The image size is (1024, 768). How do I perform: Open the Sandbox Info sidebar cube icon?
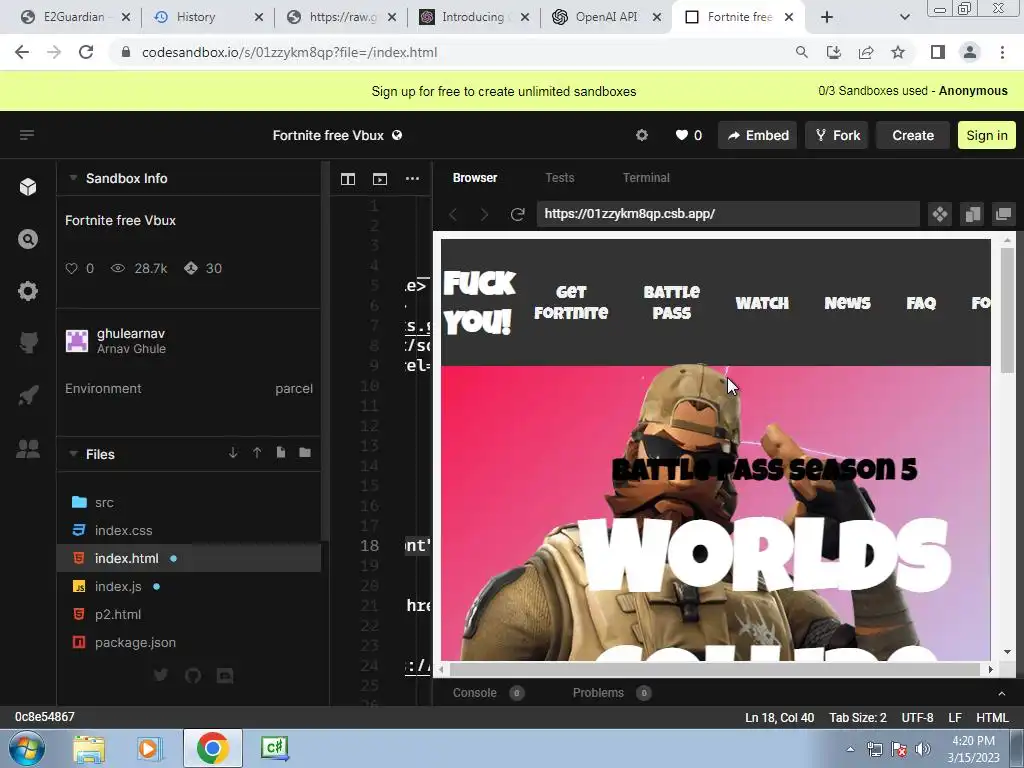27,187
